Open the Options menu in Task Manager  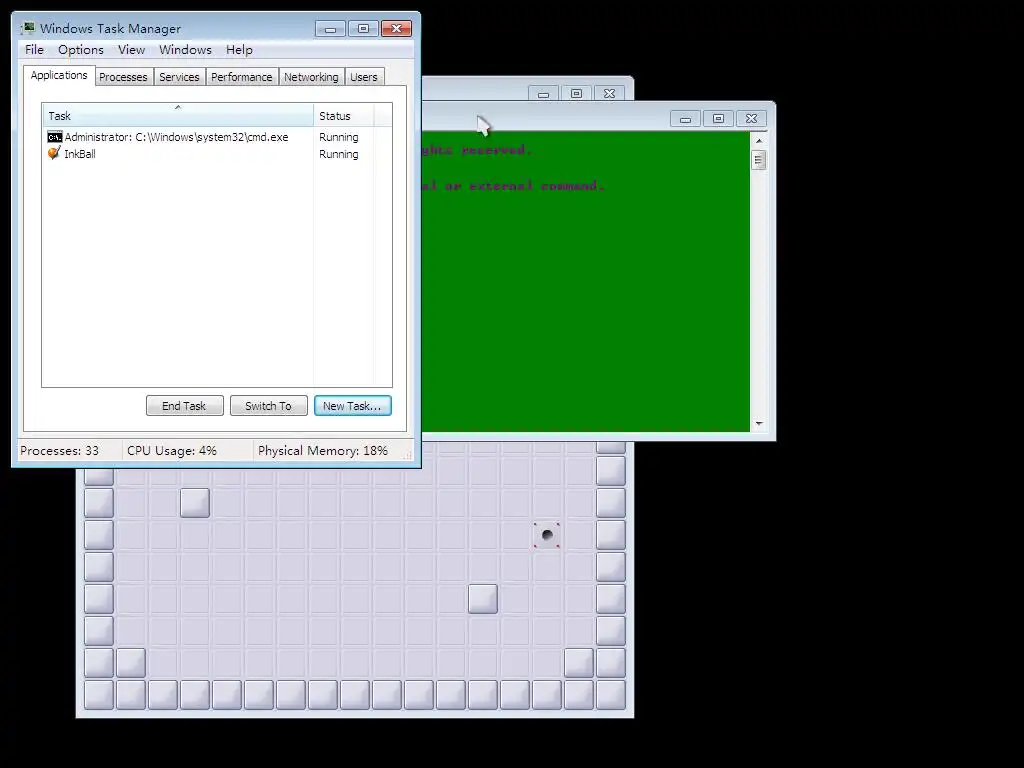point(81,50)
